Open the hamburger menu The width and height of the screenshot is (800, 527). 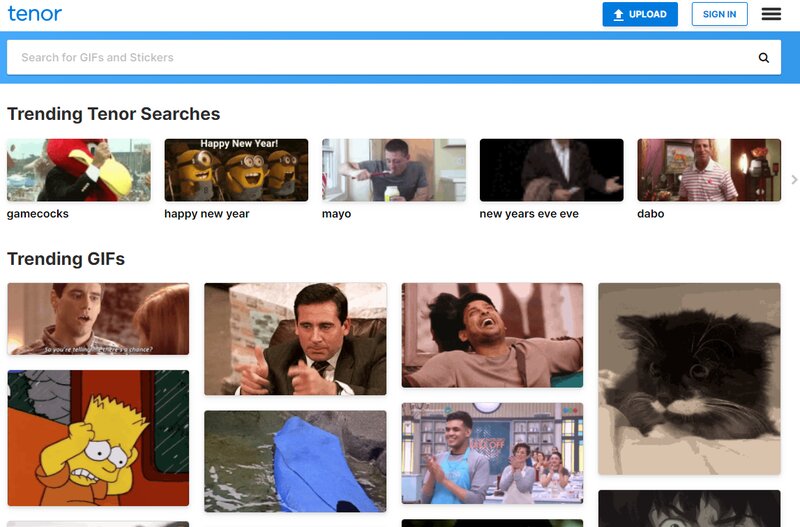coord(771,14)
